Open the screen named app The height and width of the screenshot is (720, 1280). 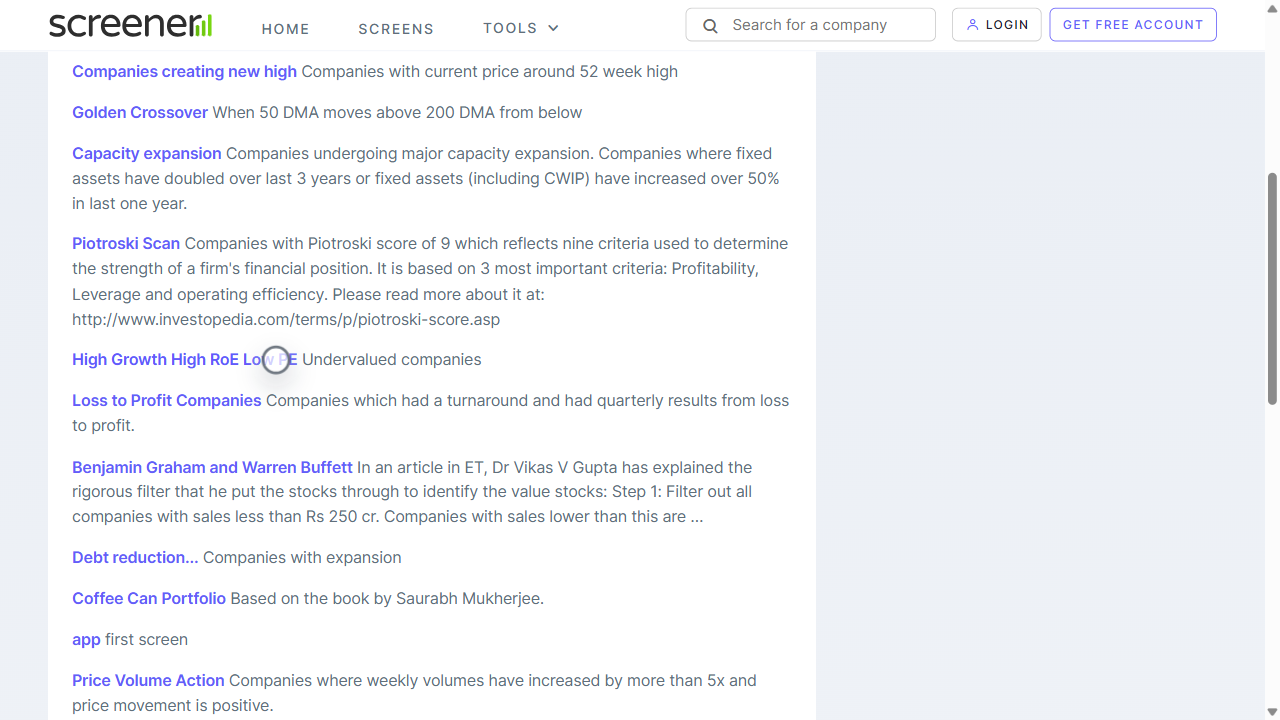pyautogui.click(x=86, y=639)
